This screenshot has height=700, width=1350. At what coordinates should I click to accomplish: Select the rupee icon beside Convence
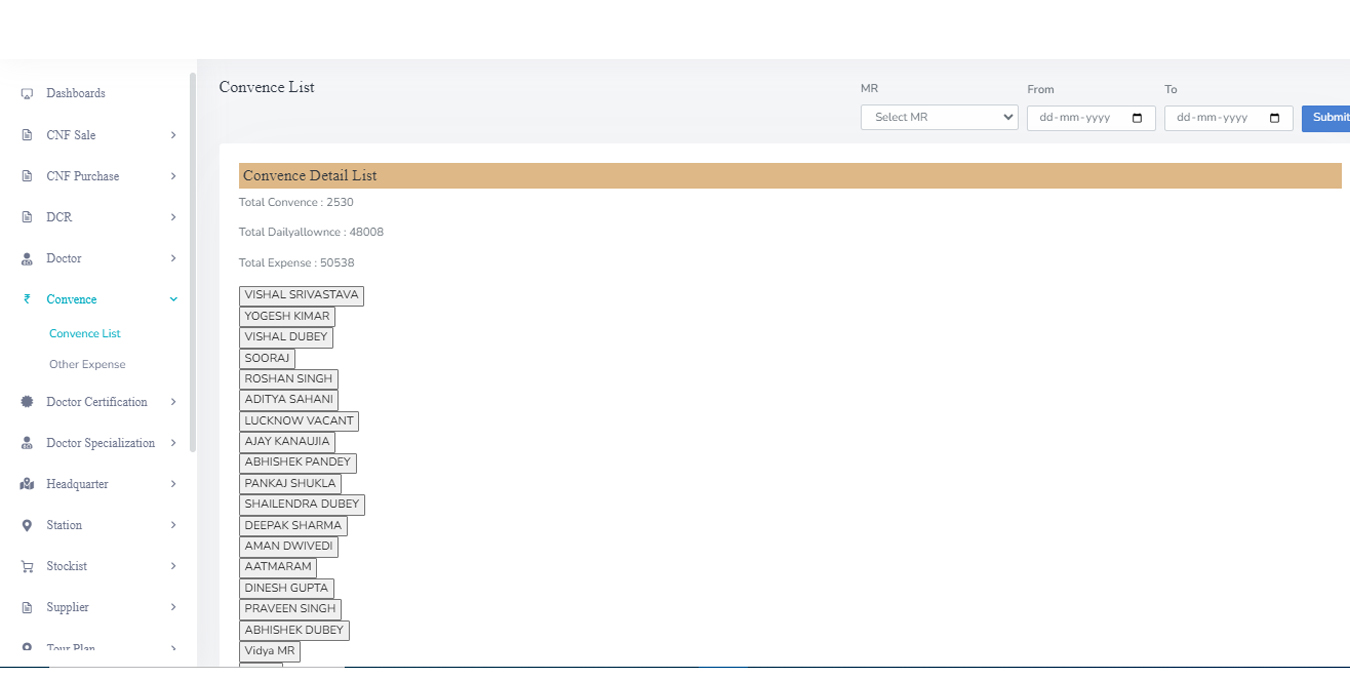[x=26, y=298]
